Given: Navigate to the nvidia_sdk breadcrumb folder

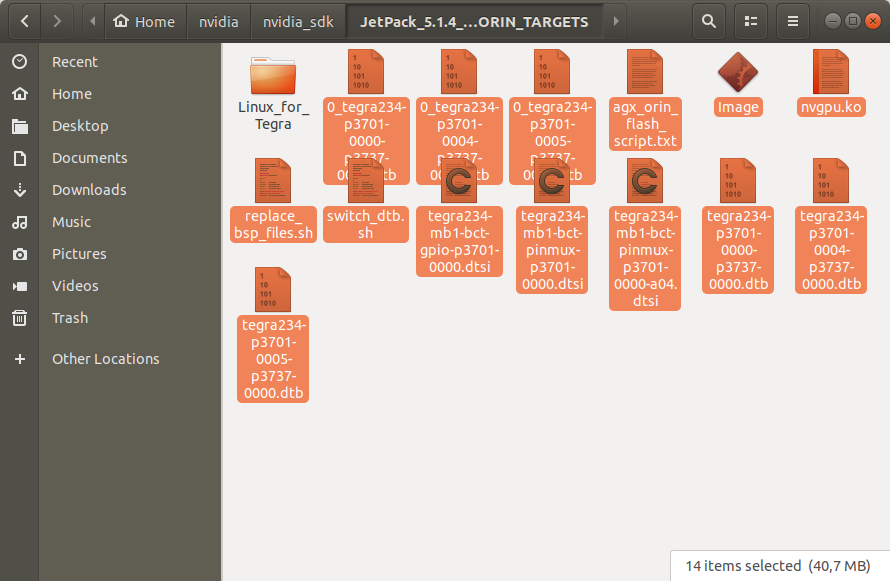Looking at the screenshot, I should coord(298,22).
